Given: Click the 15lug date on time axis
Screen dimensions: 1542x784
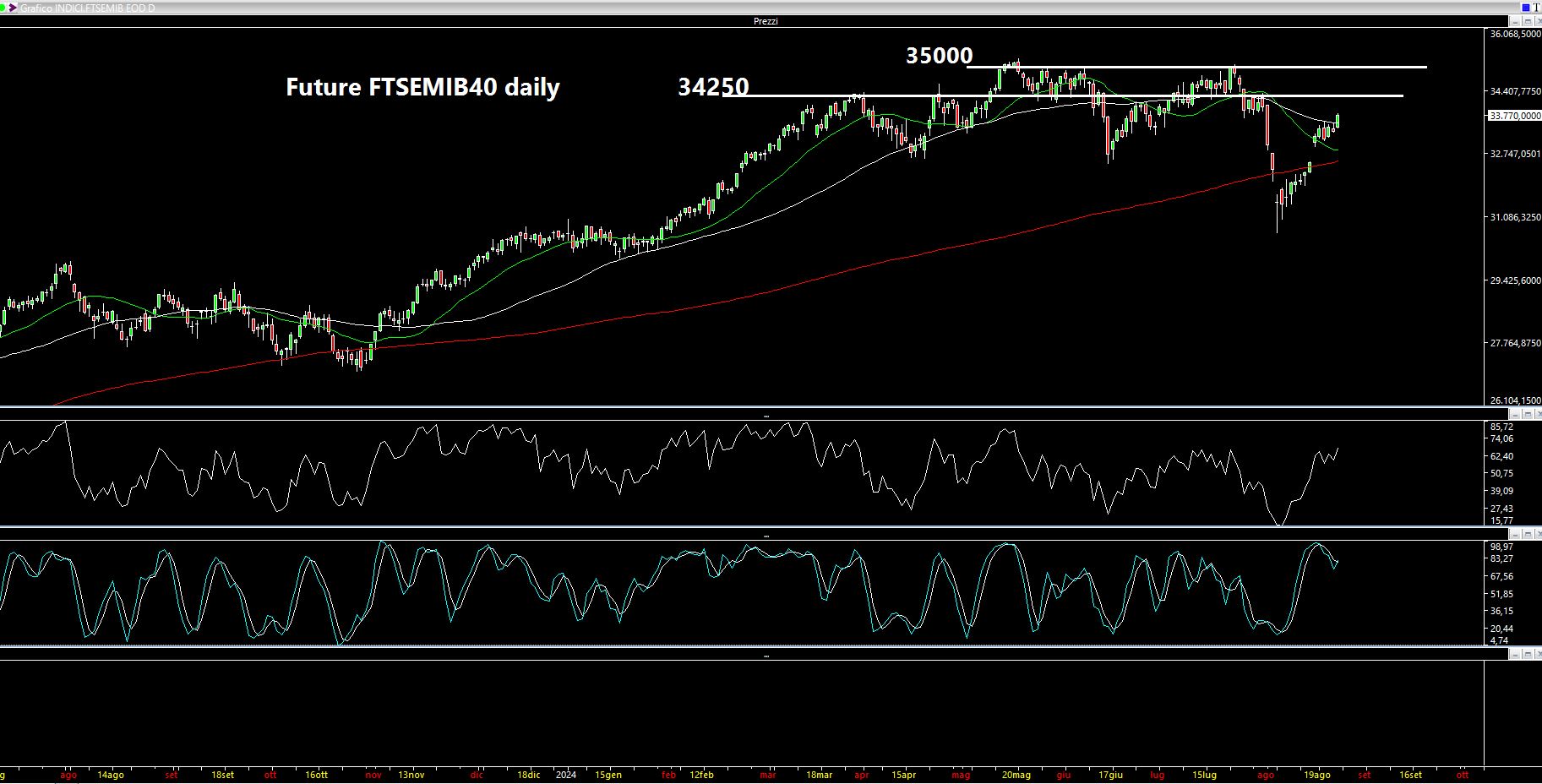Looking at the screenshot, I should click(x=1204, y=775).
